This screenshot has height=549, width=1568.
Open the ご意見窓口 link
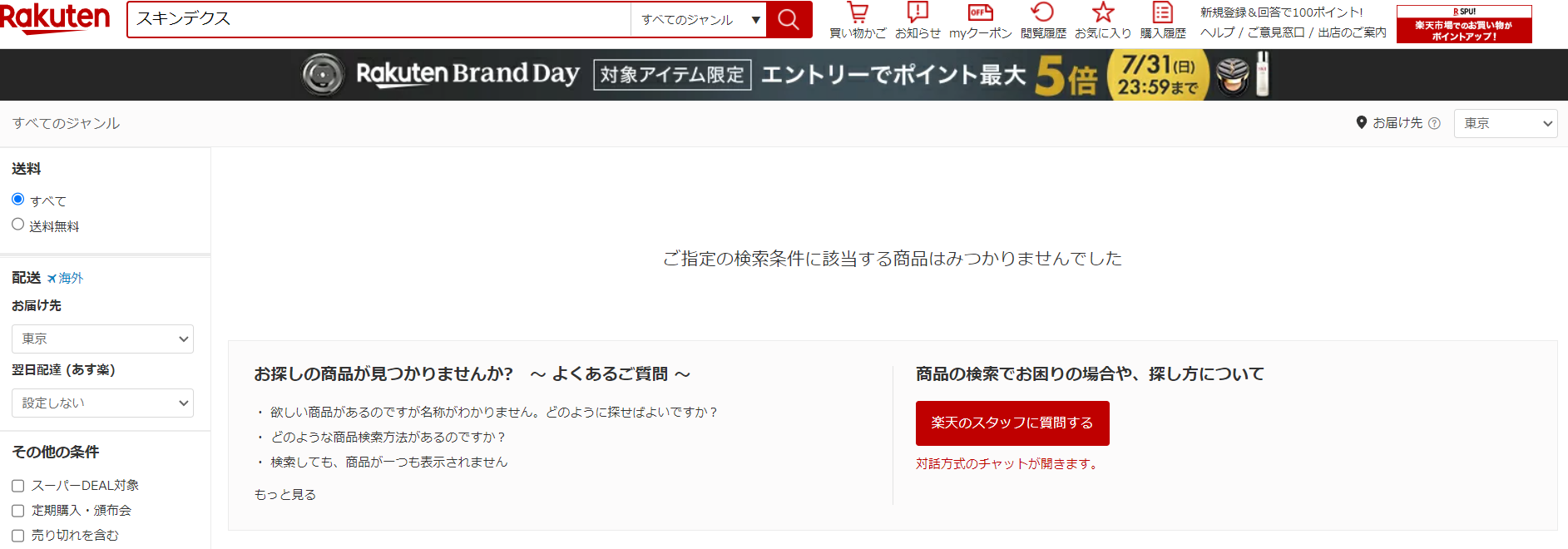pyautogui.click(x=1276, y=32)
